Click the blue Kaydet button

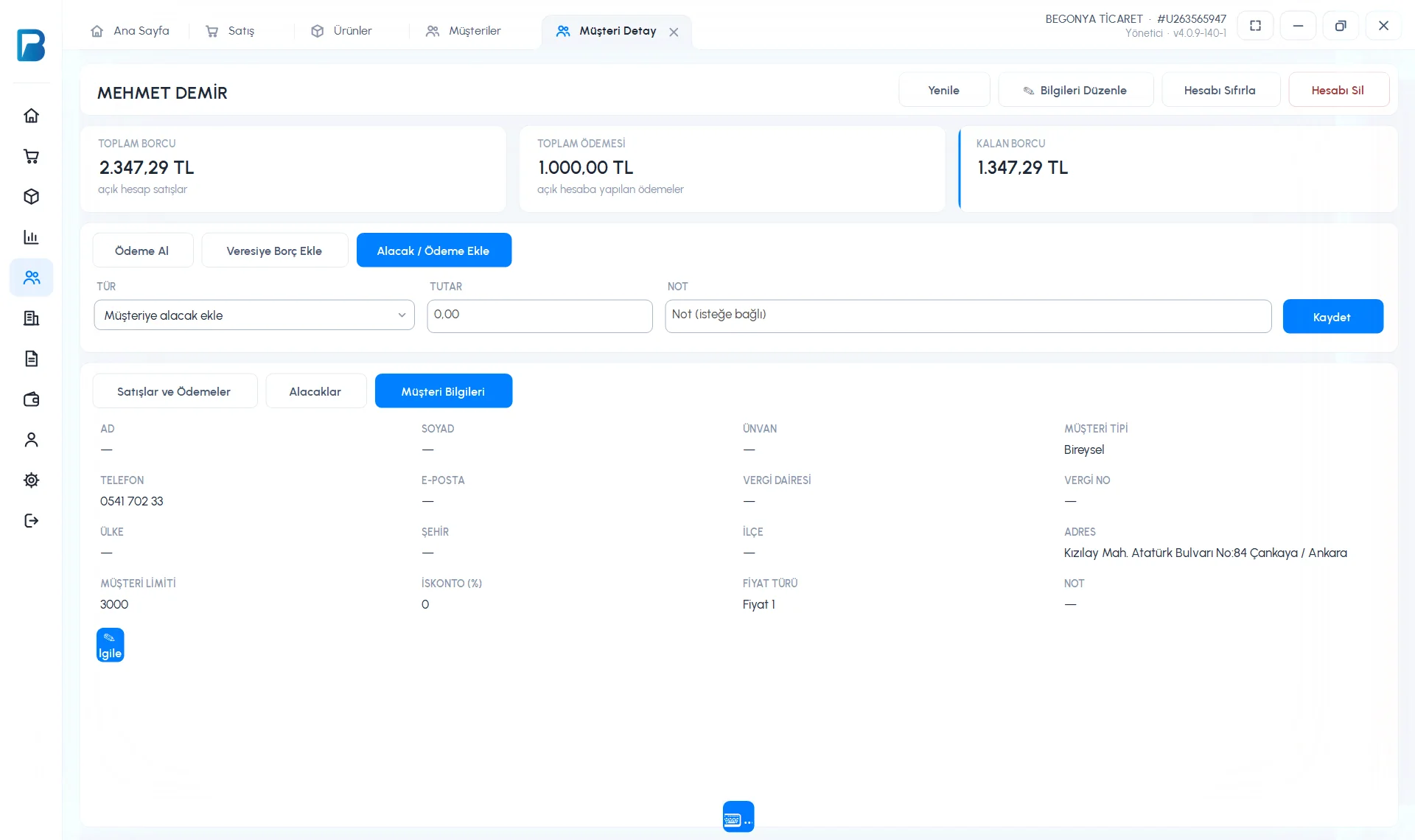pyautogui.click(x=1332, y=317)
